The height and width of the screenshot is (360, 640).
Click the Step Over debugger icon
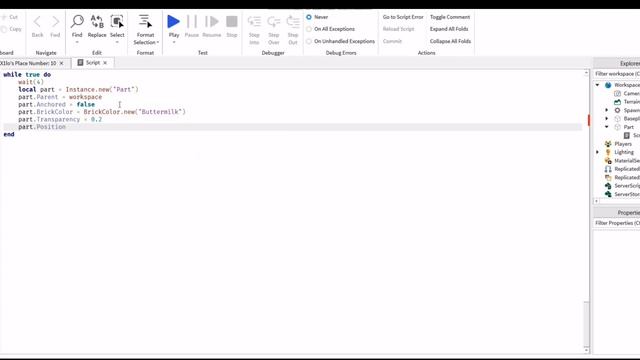[273, 22]
